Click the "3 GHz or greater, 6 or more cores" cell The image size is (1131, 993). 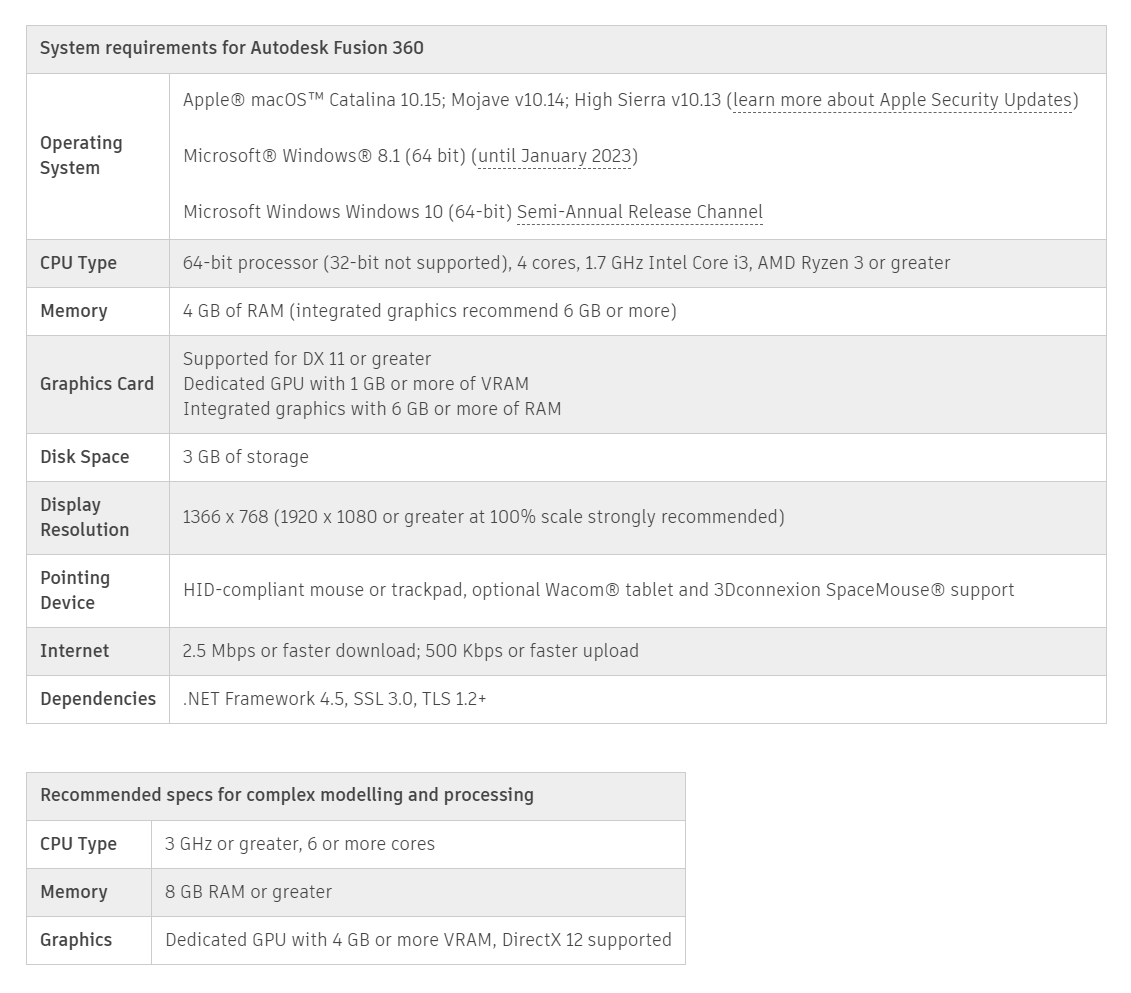click(300, 844)
